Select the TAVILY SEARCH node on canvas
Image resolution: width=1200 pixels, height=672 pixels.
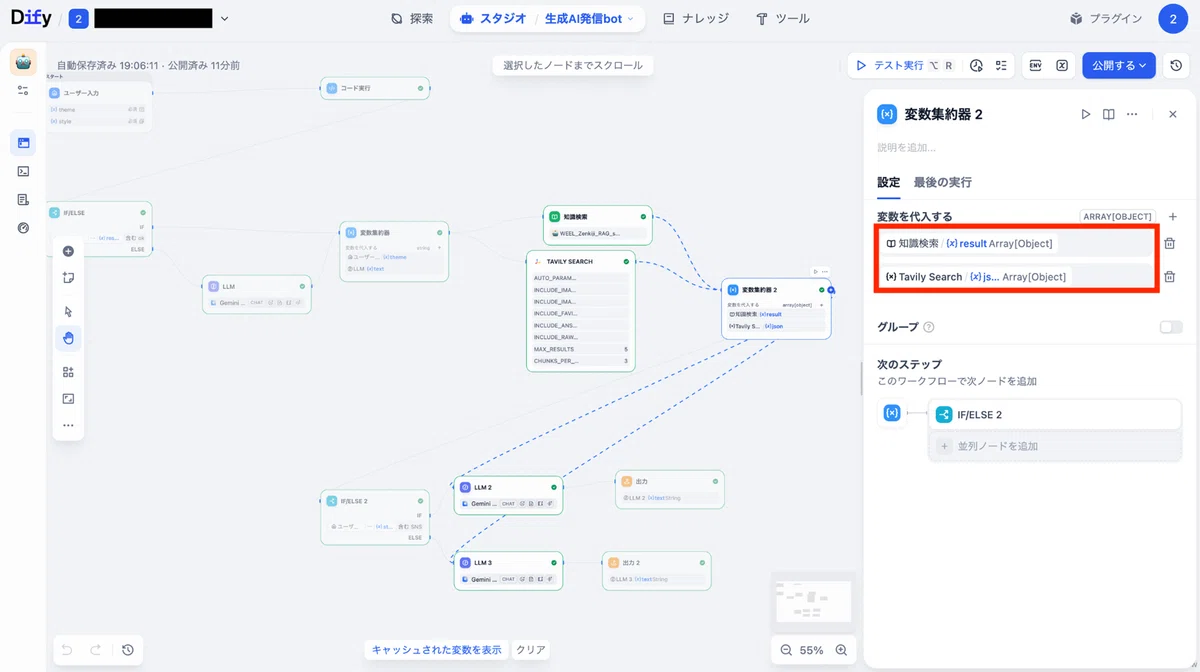tap(581, 312)
